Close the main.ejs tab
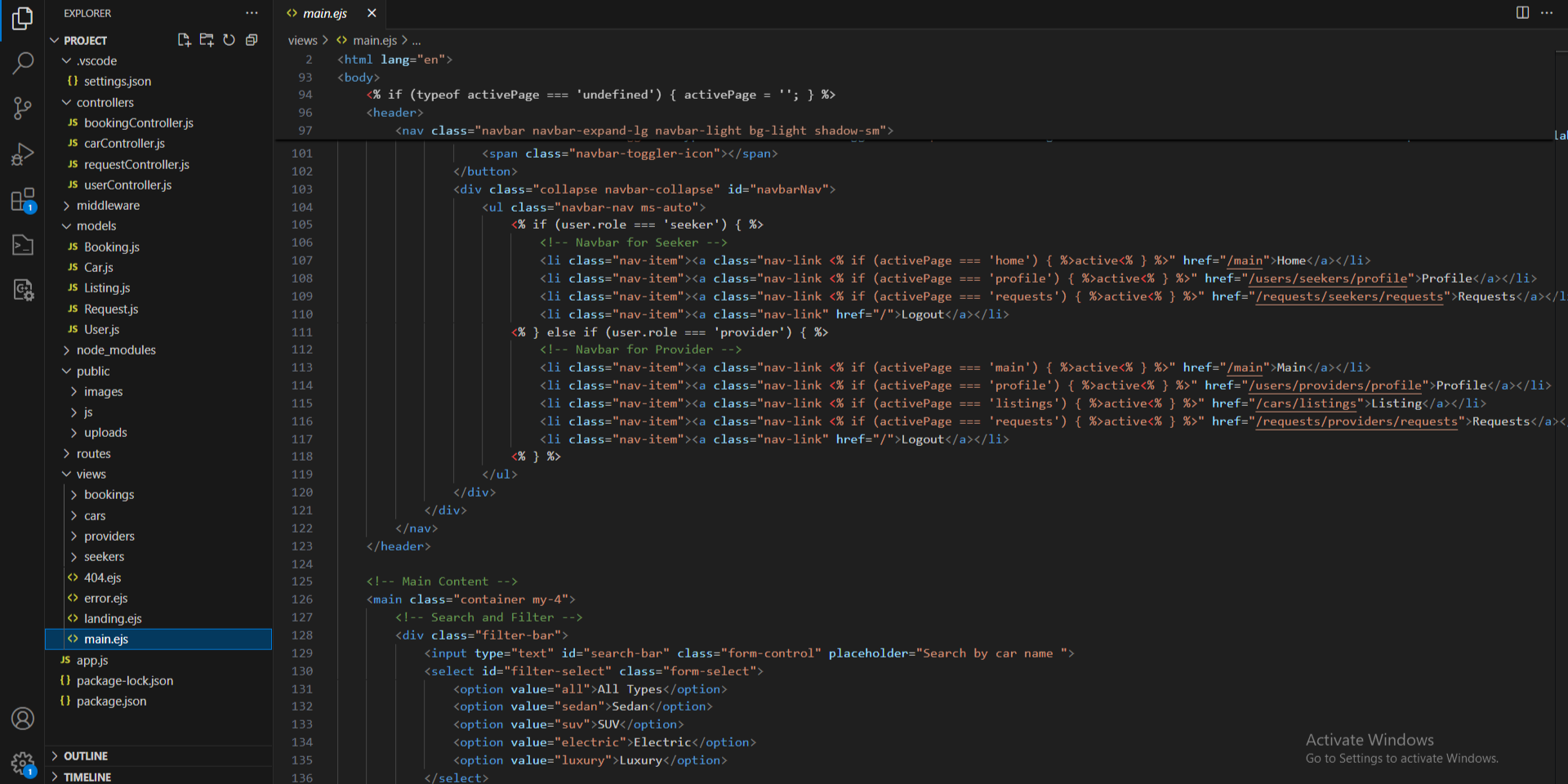Screen dimensions: 1568x784 (372, 13)
